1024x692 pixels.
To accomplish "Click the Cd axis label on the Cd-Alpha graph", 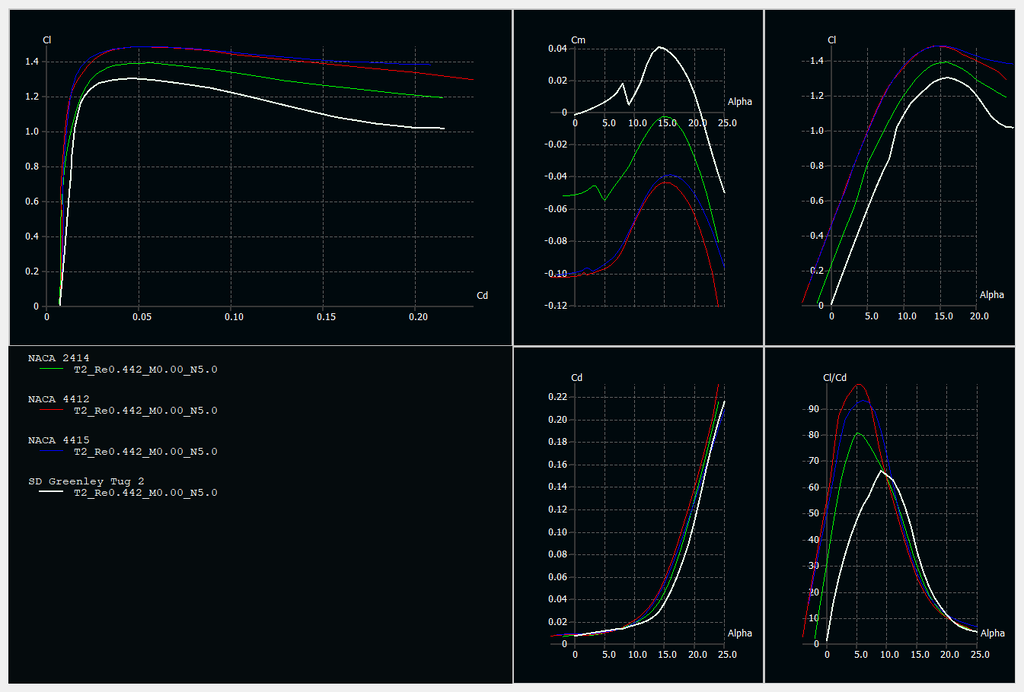I will 577,377.
